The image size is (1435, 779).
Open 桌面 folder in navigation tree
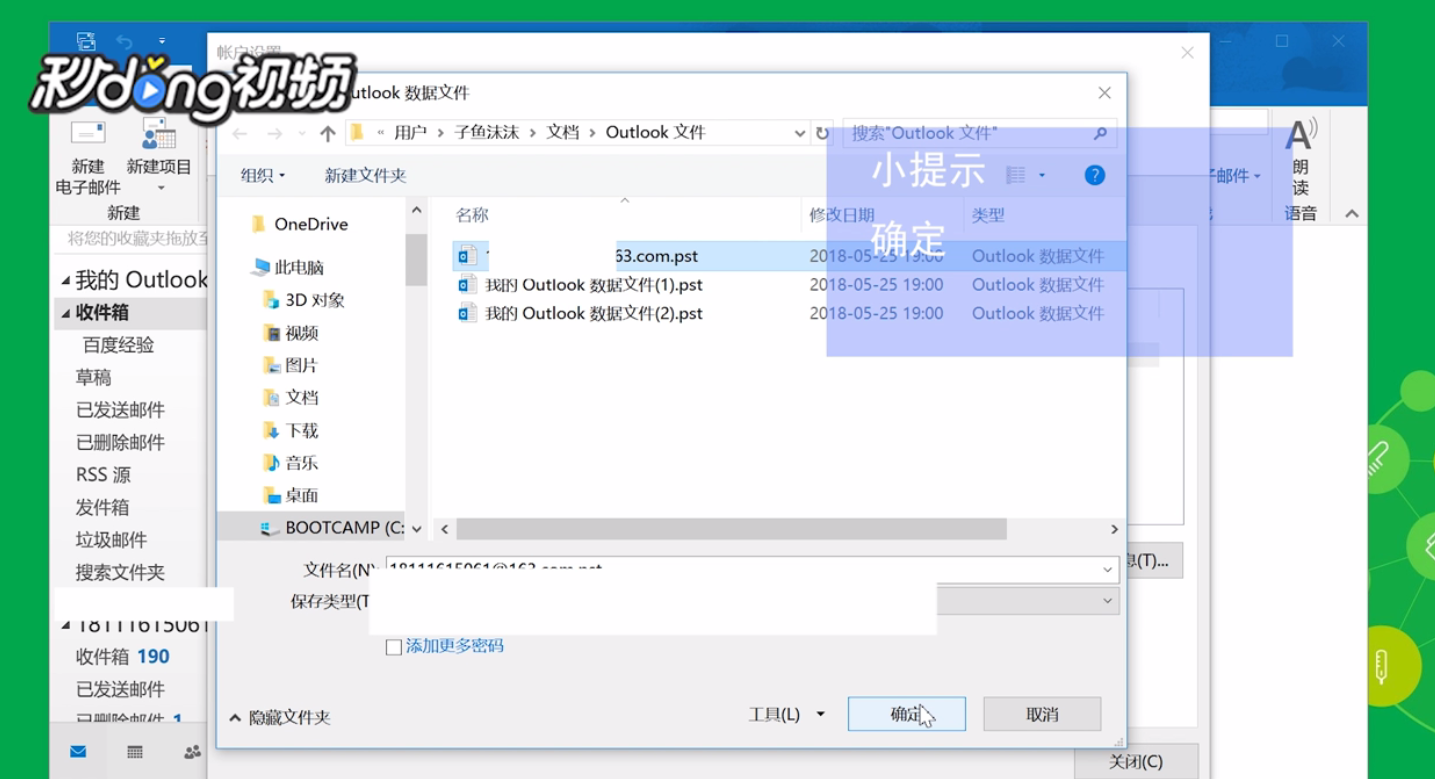click(301, 495)
